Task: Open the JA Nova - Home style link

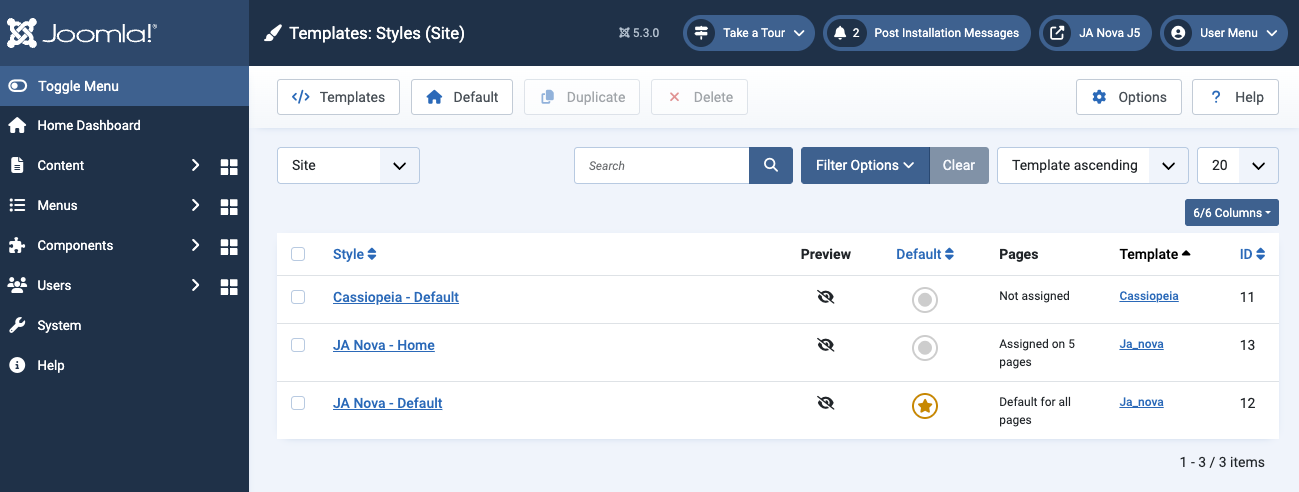Action: 384,345
